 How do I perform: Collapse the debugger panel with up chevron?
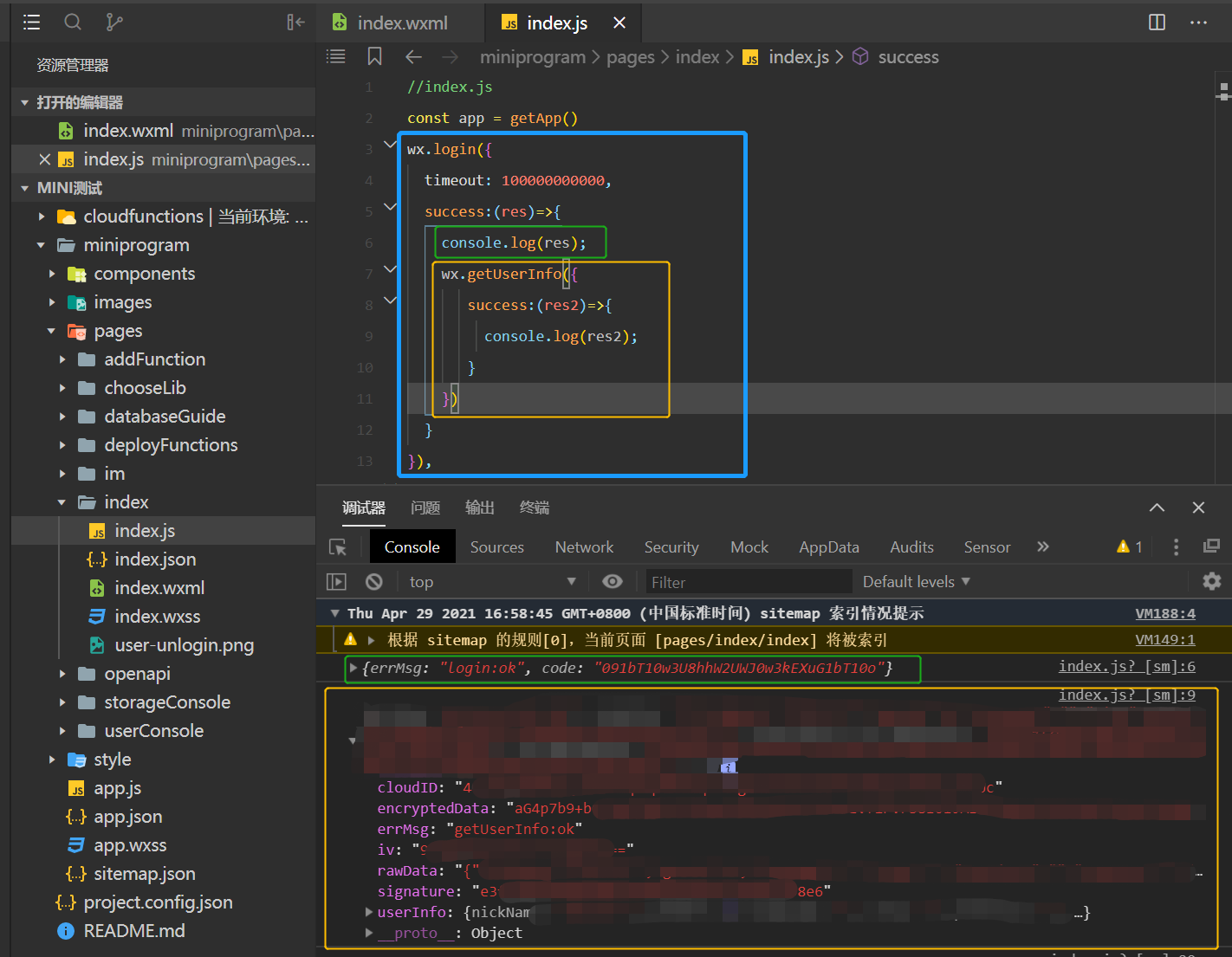(1157, 508)
